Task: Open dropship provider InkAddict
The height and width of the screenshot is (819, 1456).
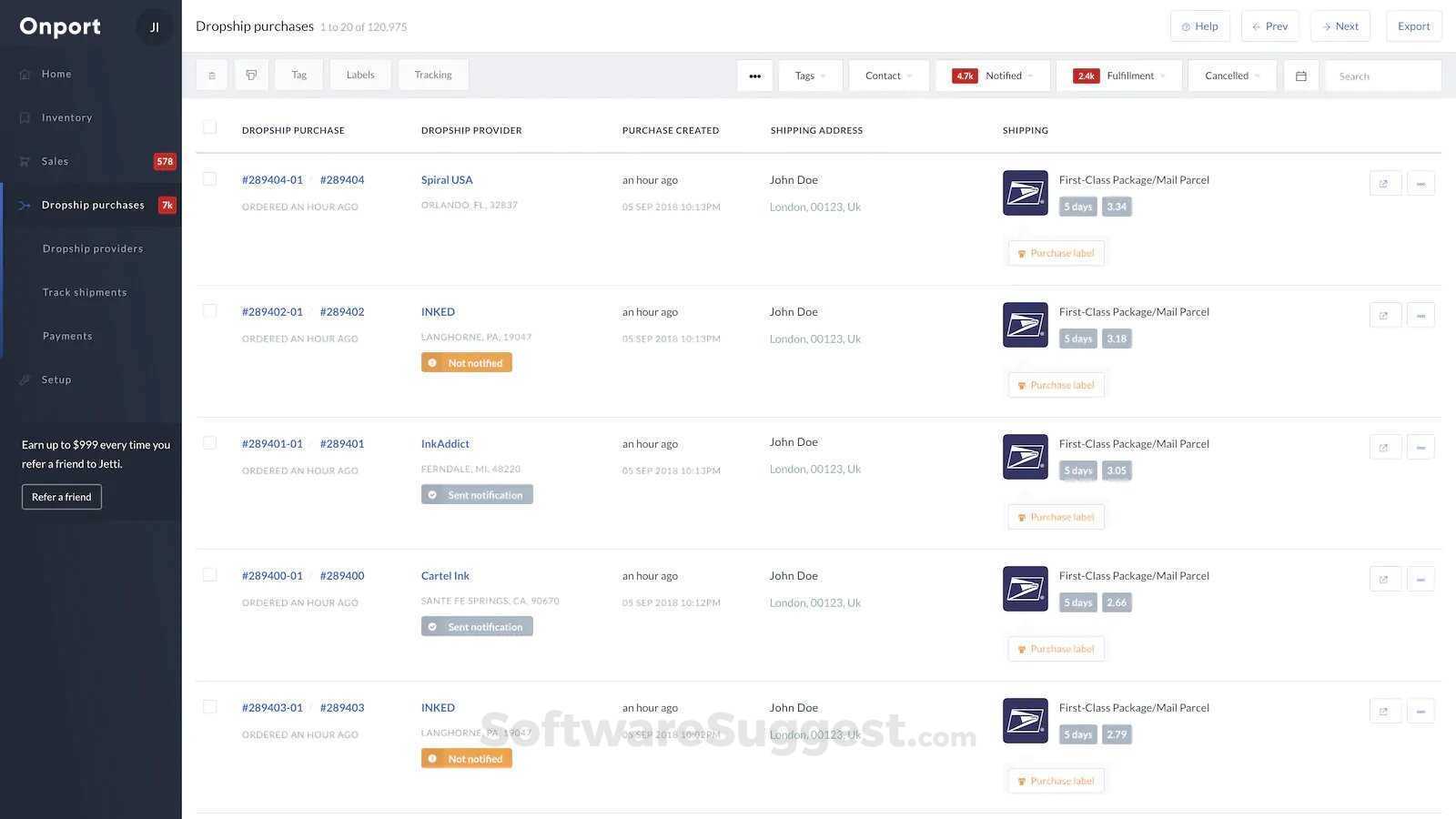Action: pos(444,443)
